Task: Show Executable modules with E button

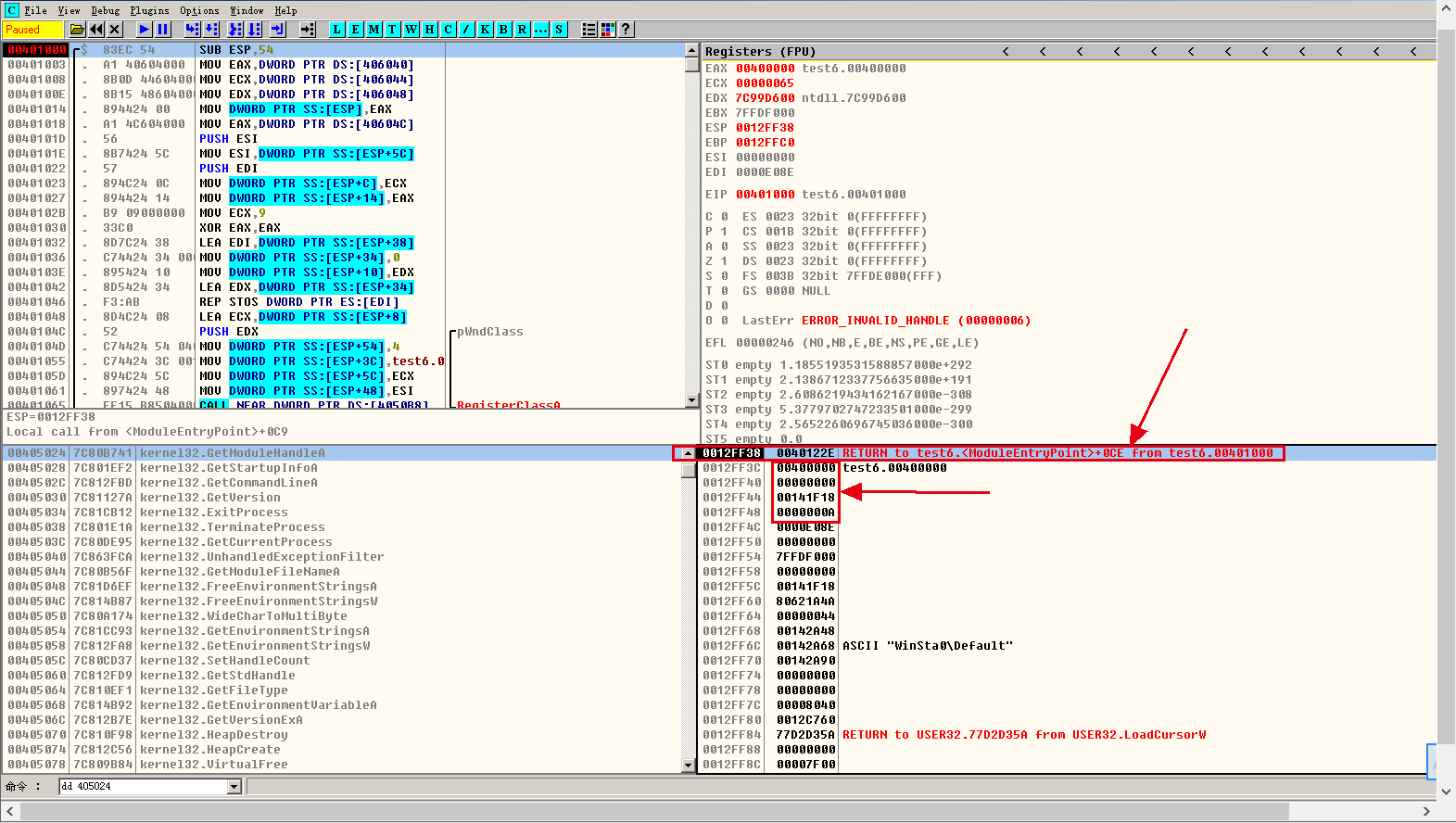Action: pos(356,30)
